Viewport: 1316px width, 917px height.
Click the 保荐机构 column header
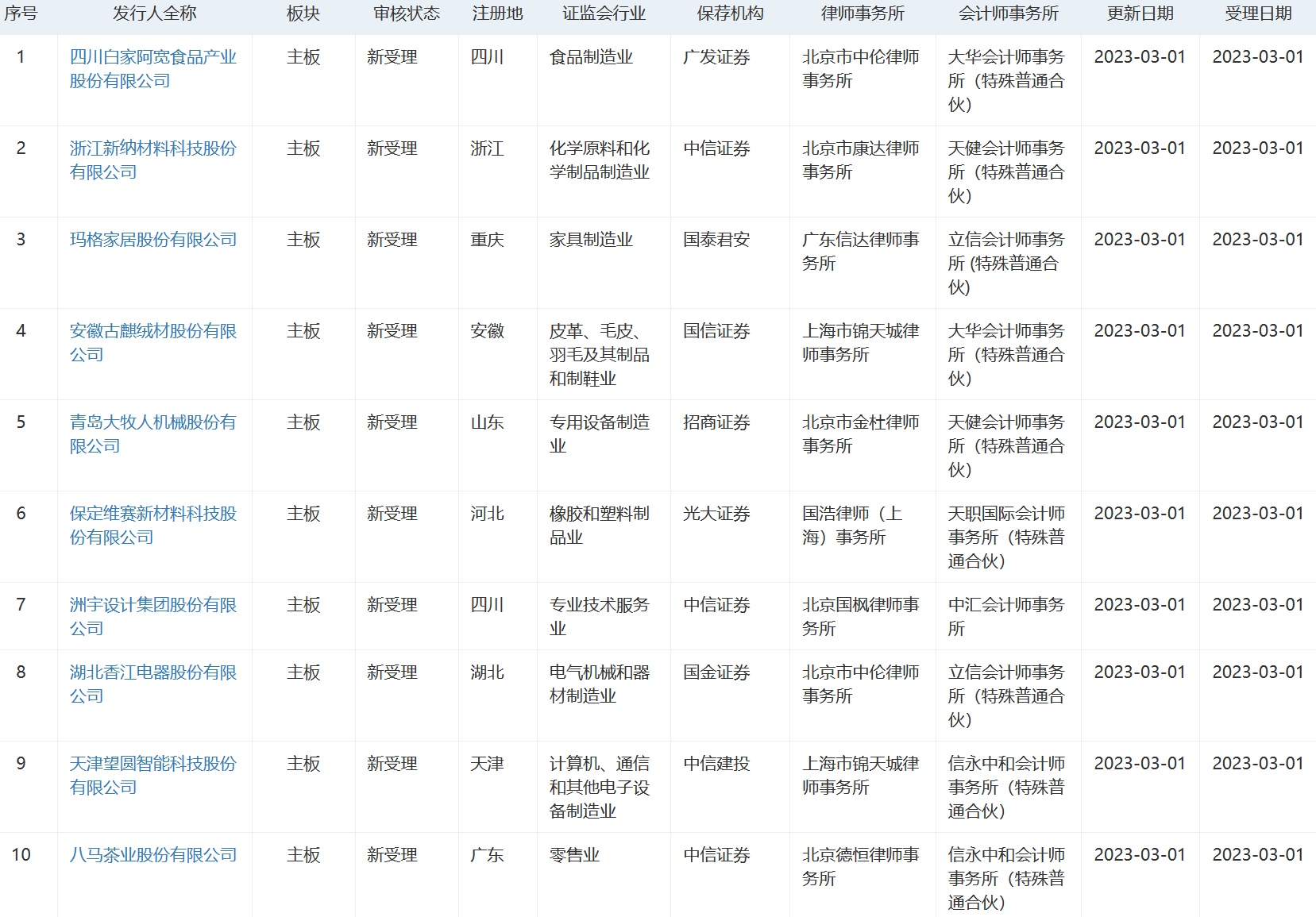[731, 13]
